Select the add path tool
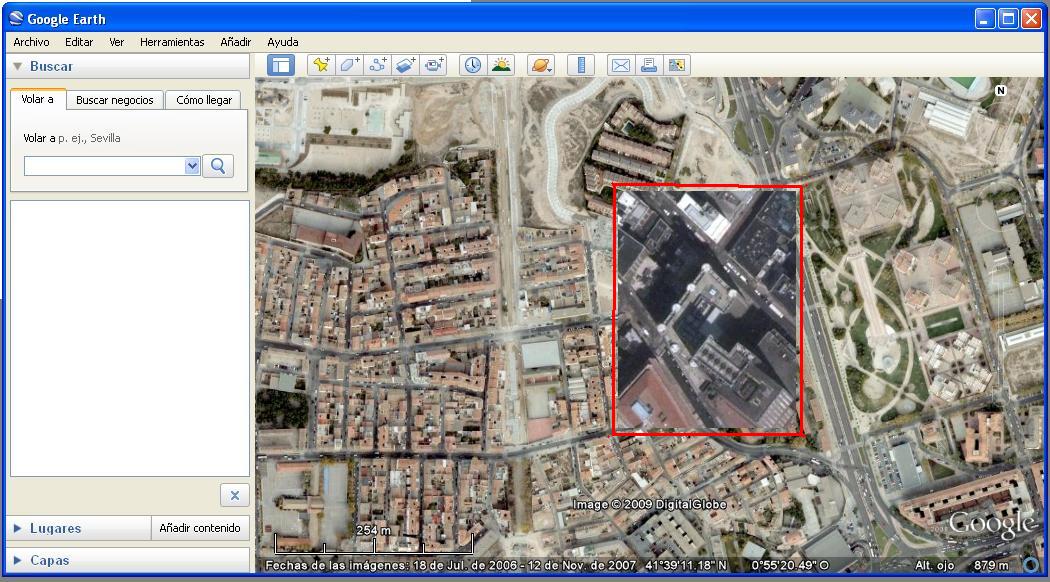 (377, 65)
